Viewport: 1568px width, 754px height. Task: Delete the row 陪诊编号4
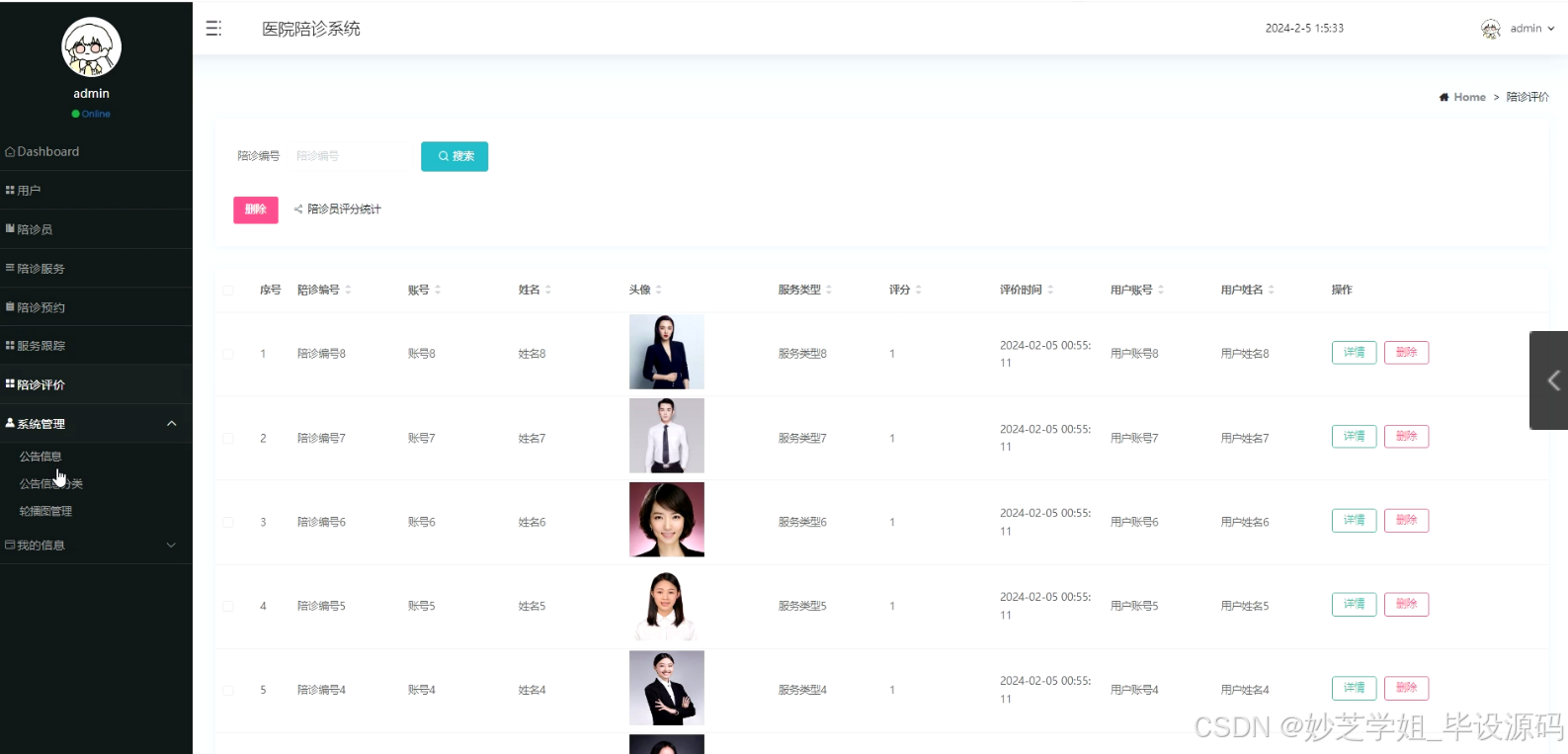pyautogui.click(x=1406, y=688)
